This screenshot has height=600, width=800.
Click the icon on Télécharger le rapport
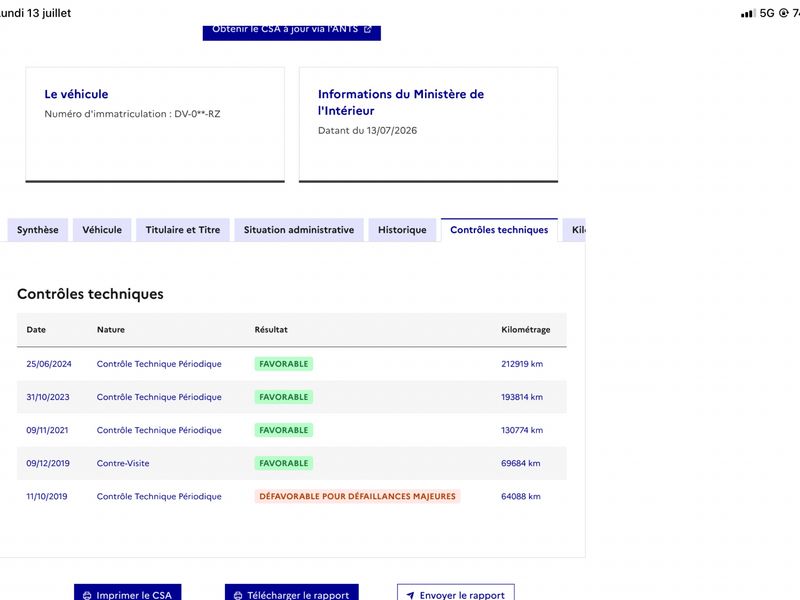[x=238, y=595]
